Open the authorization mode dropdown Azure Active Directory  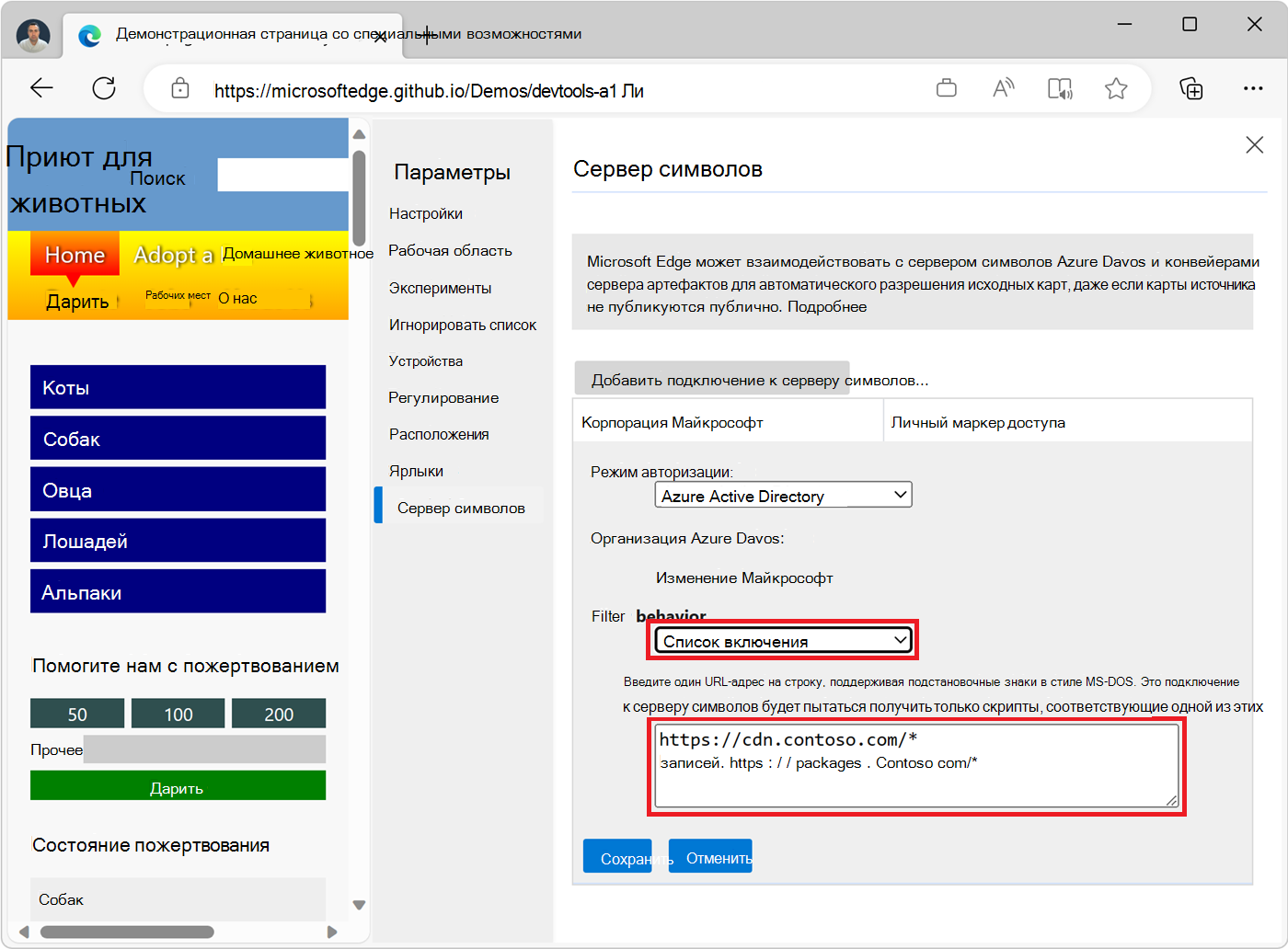pyautogui.click(x=783, y=496)
